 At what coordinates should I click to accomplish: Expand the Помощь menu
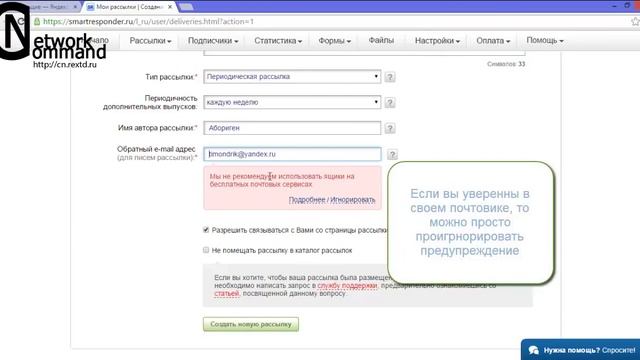click(x=544, y=40)
